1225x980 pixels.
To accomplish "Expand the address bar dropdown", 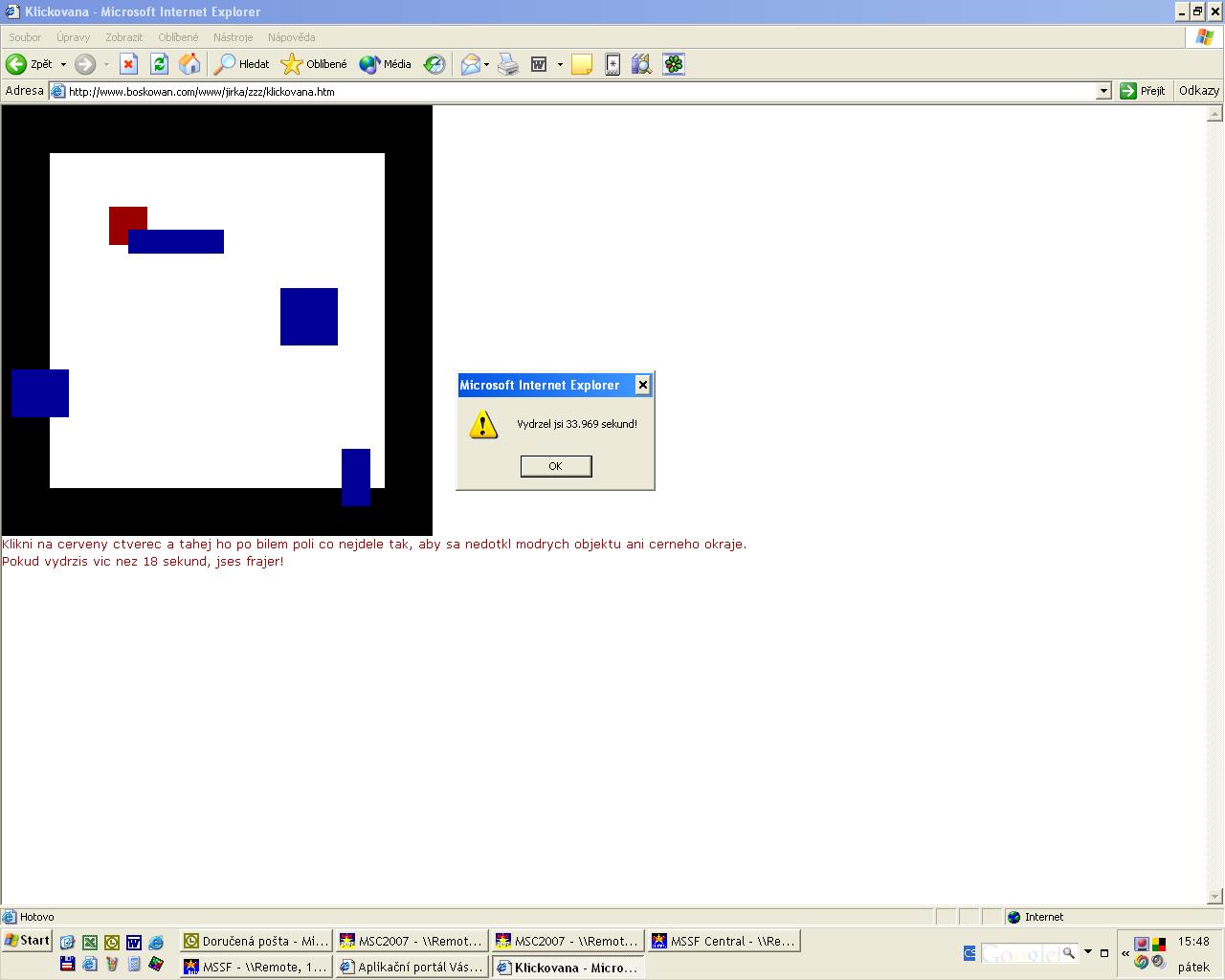I will point(1103,91).
